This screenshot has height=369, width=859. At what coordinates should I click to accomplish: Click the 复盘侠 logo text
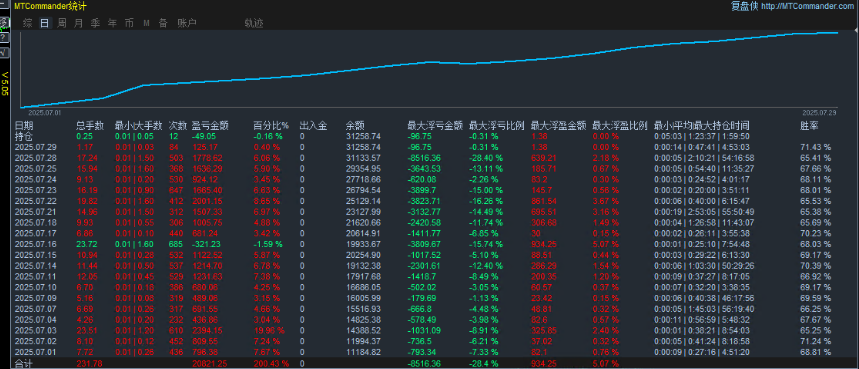point(744,6)
